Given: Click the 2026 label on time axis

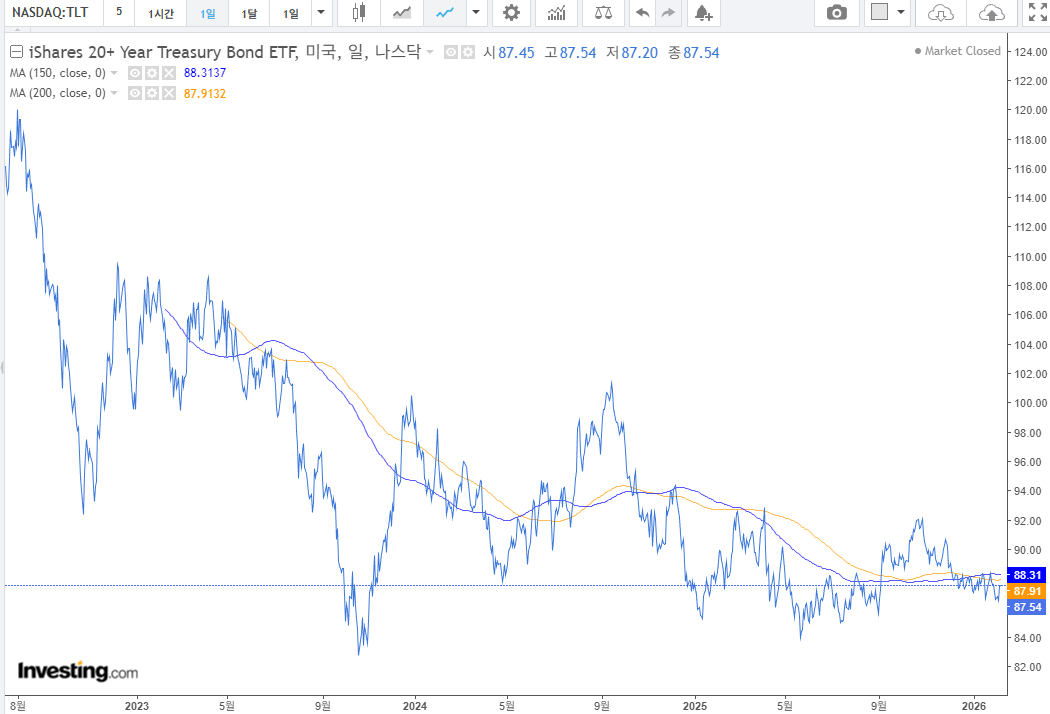Looking at the screenshot, I should click(974, 706).
